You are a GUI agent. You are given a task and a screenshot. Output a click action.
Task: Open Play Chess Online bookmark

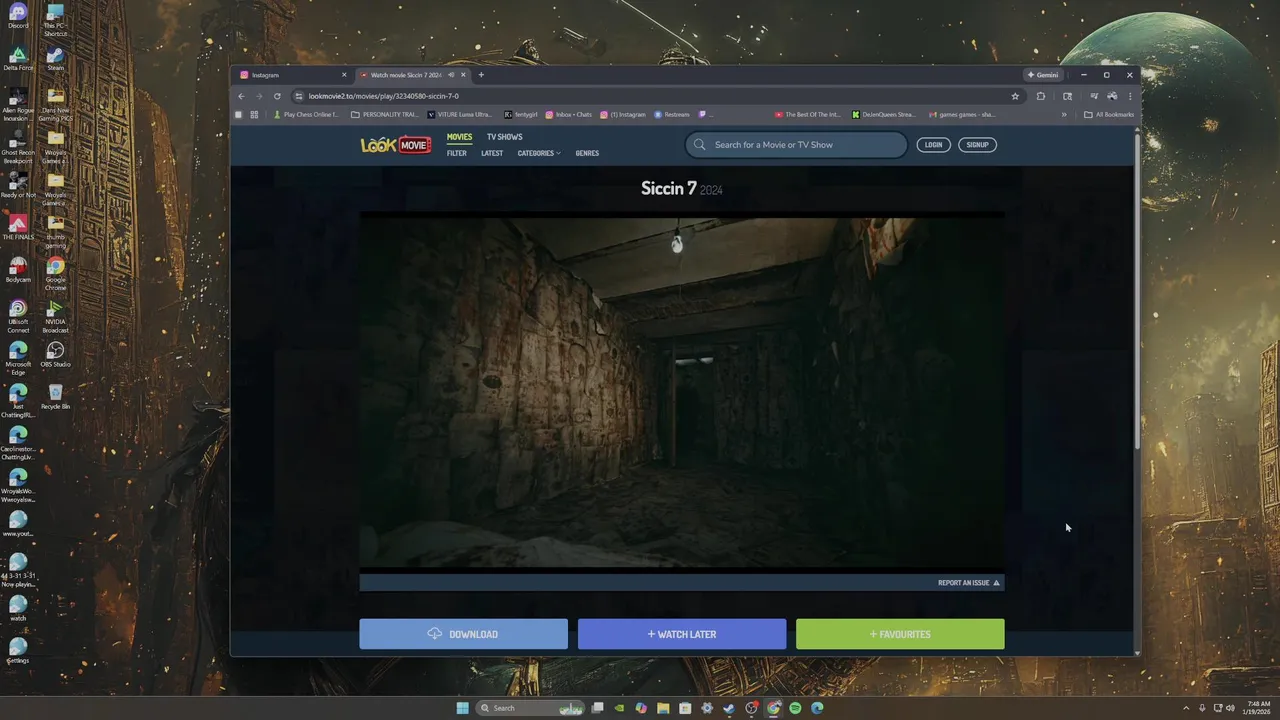click(x=307, y=114)
